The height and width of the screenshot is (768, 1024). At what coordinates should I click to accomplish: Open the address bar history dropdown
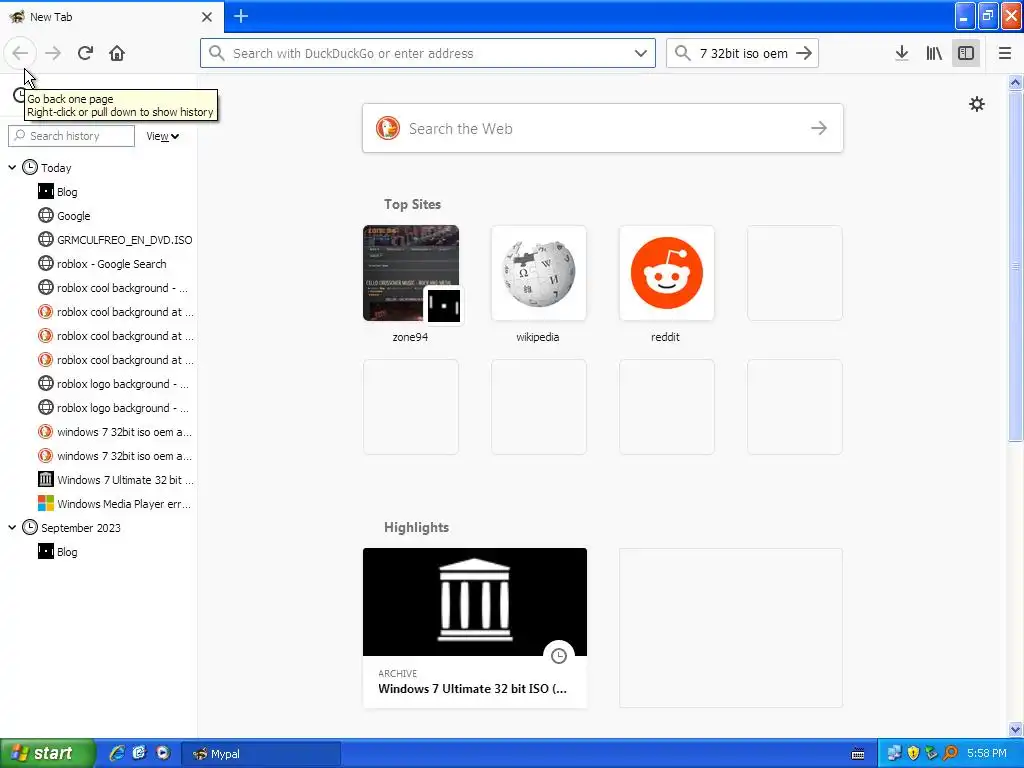click(x=641, y=53)
